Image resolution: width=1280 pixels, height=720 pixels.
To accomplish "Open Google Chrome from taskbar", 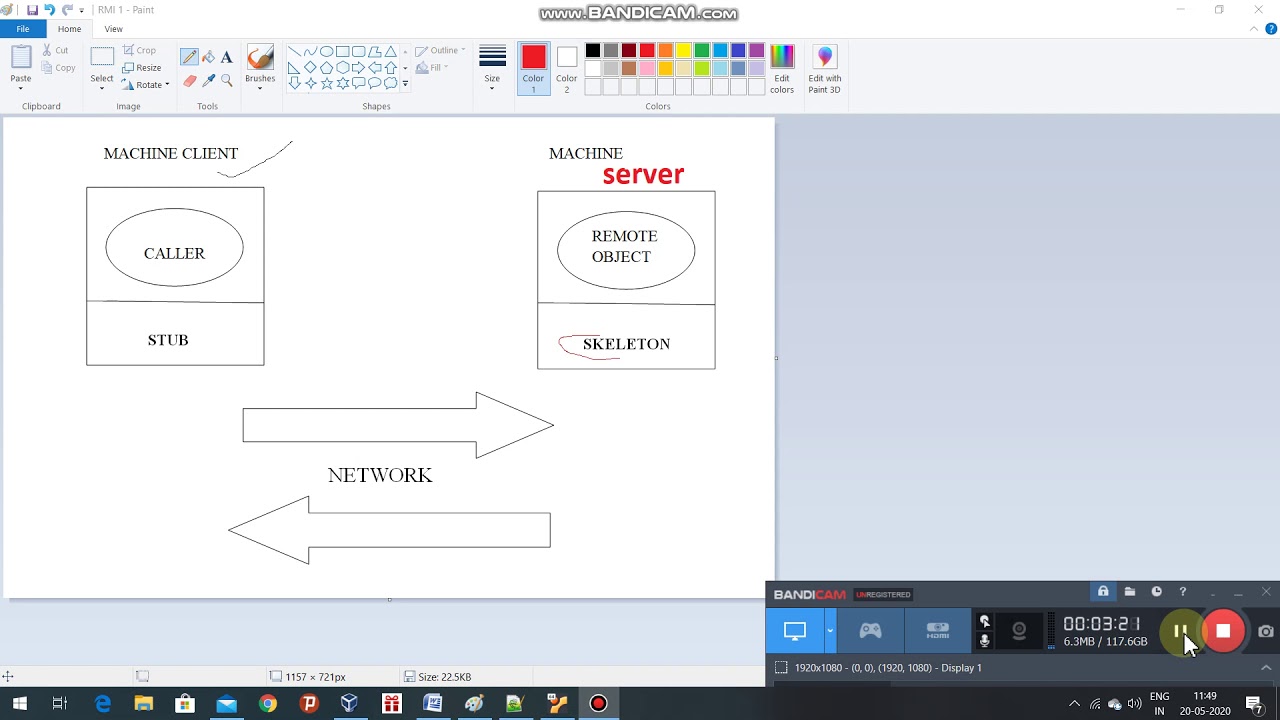I will pos(267,704).
